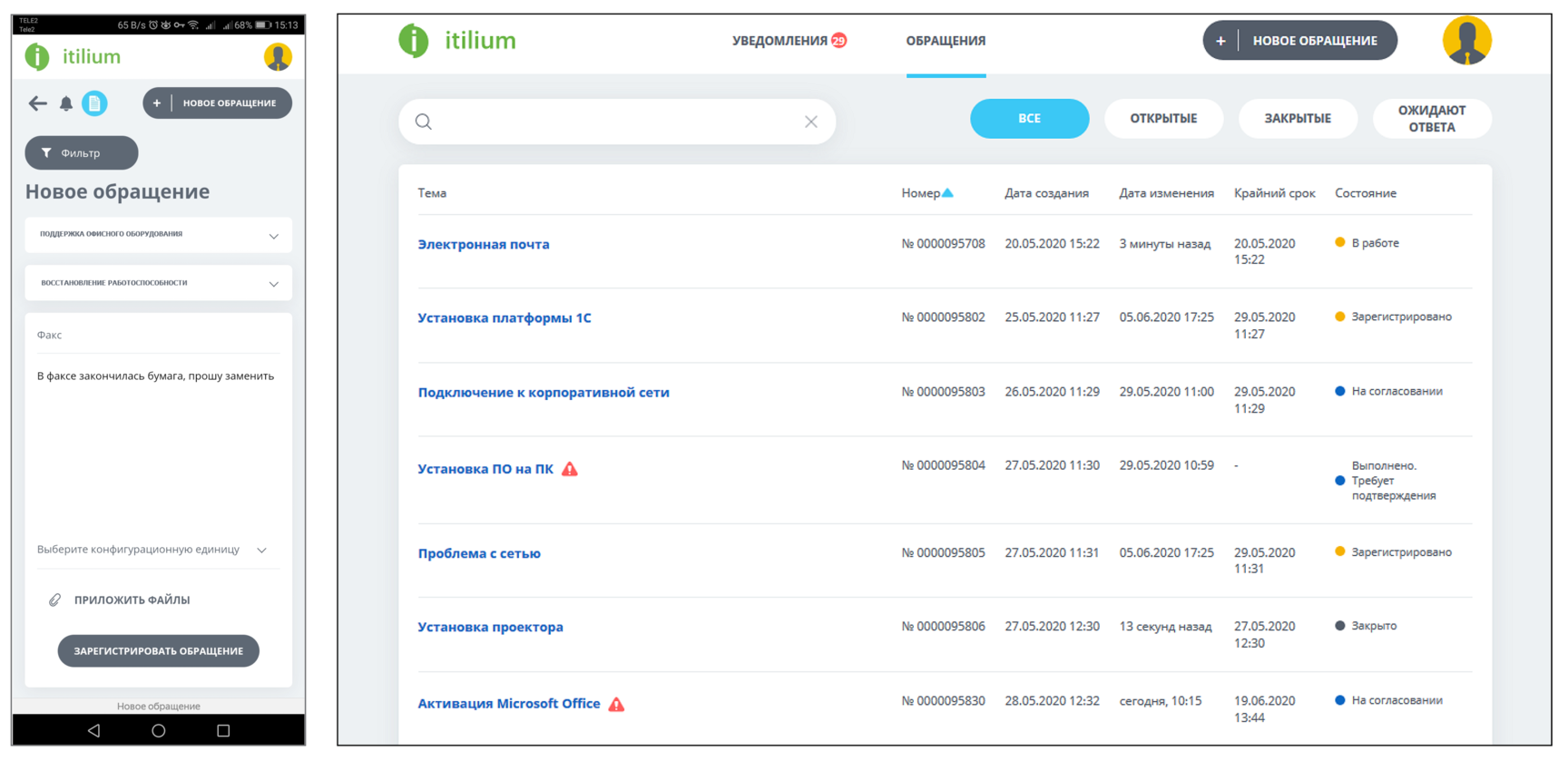Open the Установка проектора request
Screen dimensions: 1568x761
pyautogui.click(x=490, y=627)
